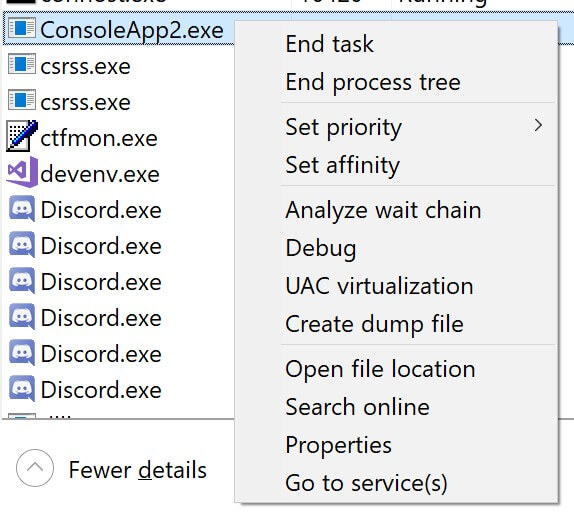Open the Set priority submenu

(x=396, y=127)
